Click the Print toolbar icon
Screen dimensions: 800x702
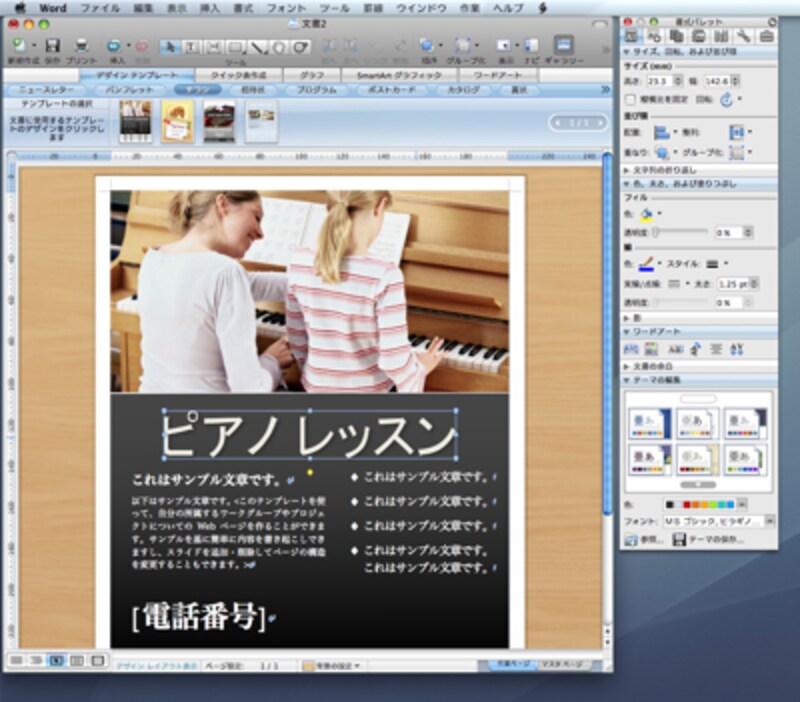pyautogui.click(x=83, y=44)
